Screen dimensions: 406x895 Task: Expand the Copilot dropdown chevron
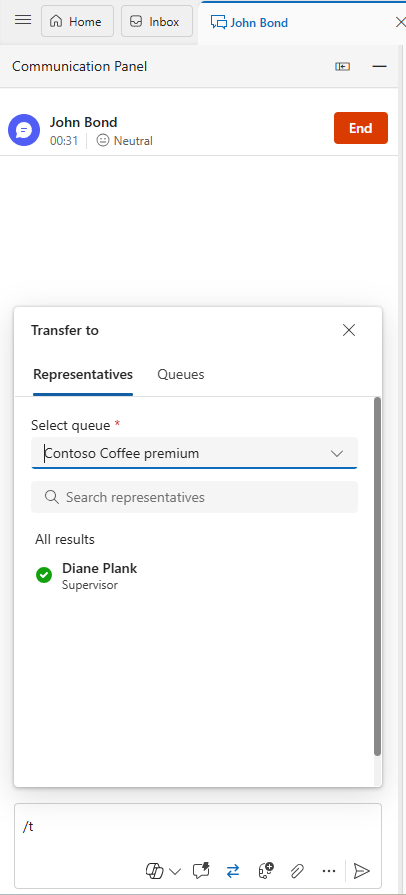point(175,872)
